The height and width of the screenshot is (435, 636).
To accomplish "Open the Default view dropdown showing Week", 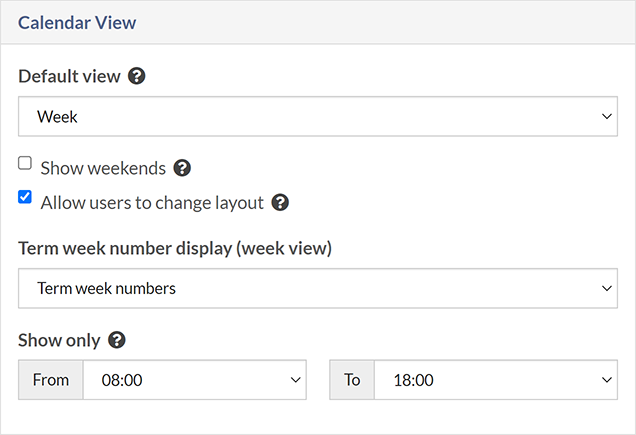I will pos(317,117).
